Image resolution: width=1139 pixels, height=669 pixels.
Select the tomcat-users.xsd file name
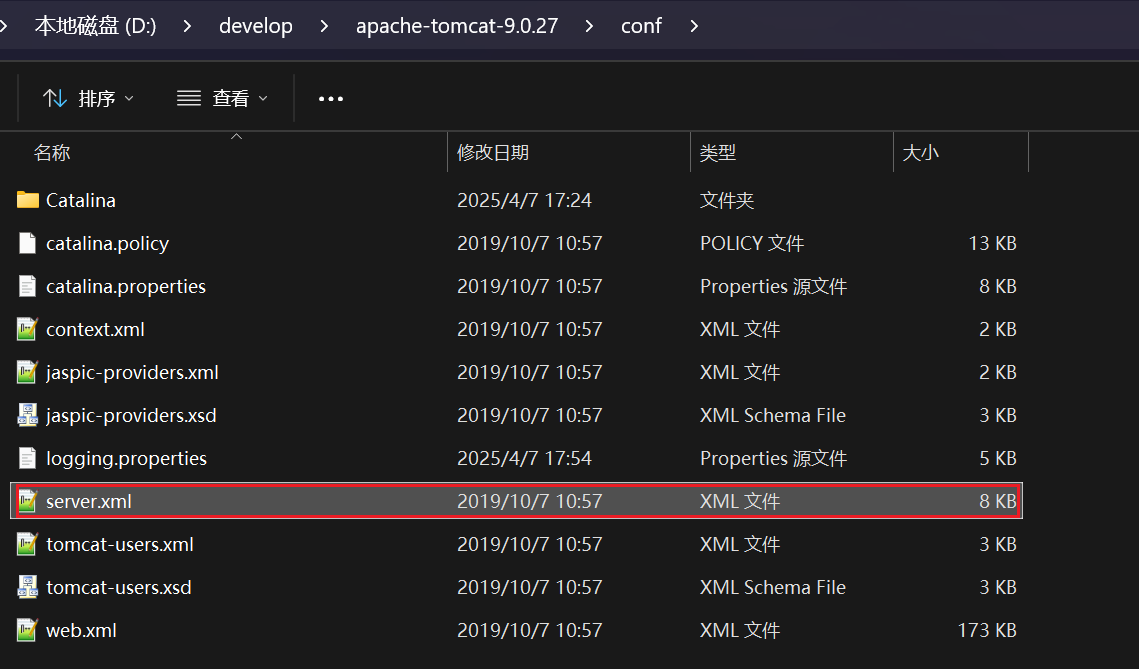coord(119,587)
